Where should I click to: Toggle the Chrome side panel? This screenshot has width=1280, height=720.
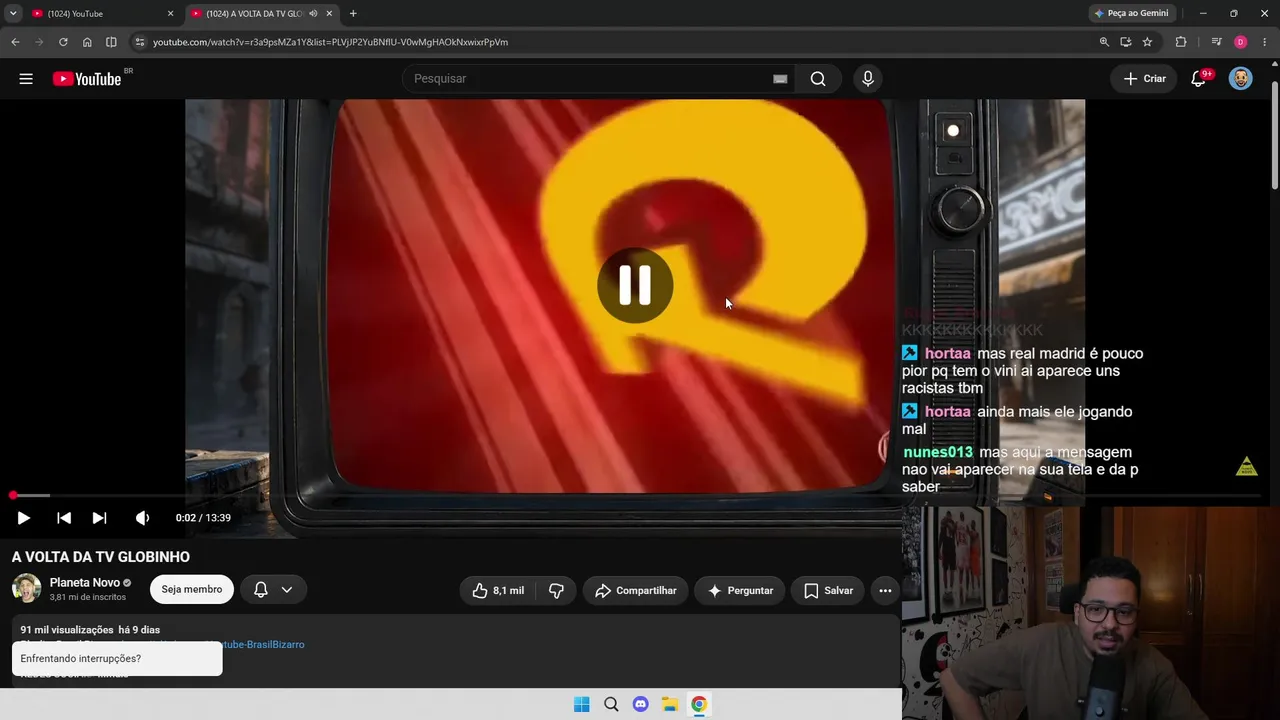111,42
